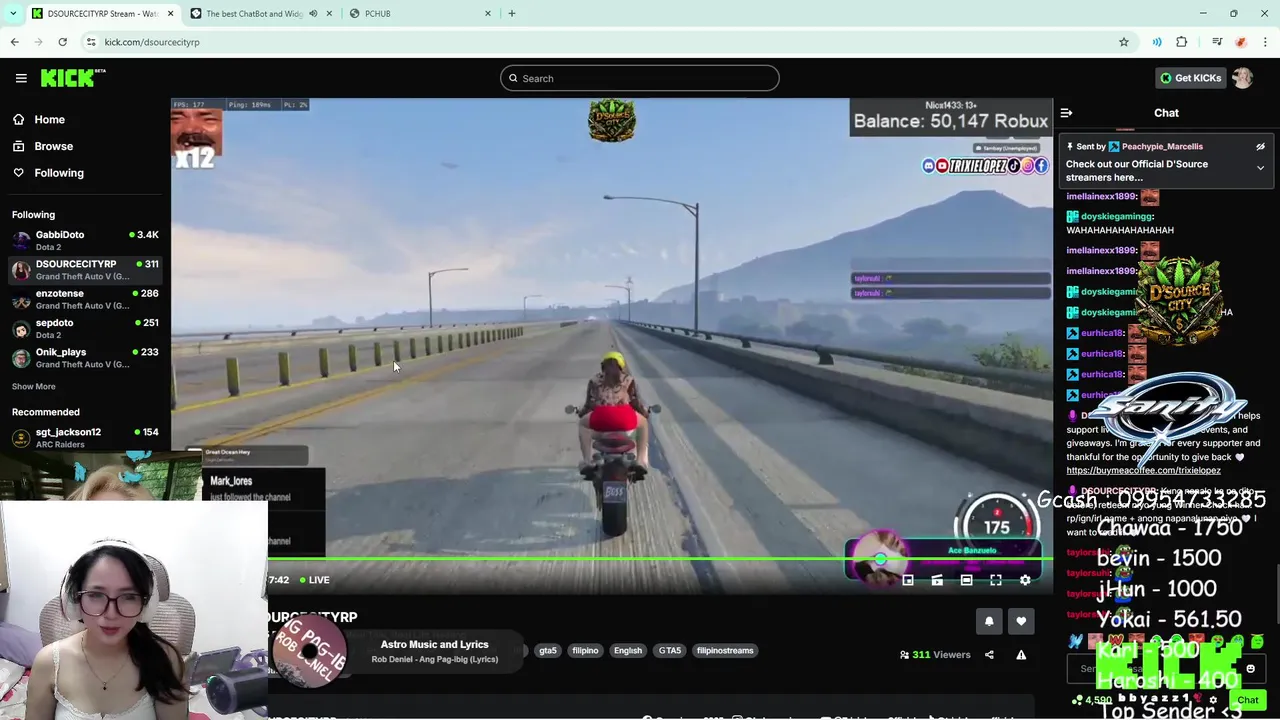Open Chrome three-dot menu
Image resolution: width=1280 pixels, height=720 pixels.
pyautogui.click(x=1266, y=42)
